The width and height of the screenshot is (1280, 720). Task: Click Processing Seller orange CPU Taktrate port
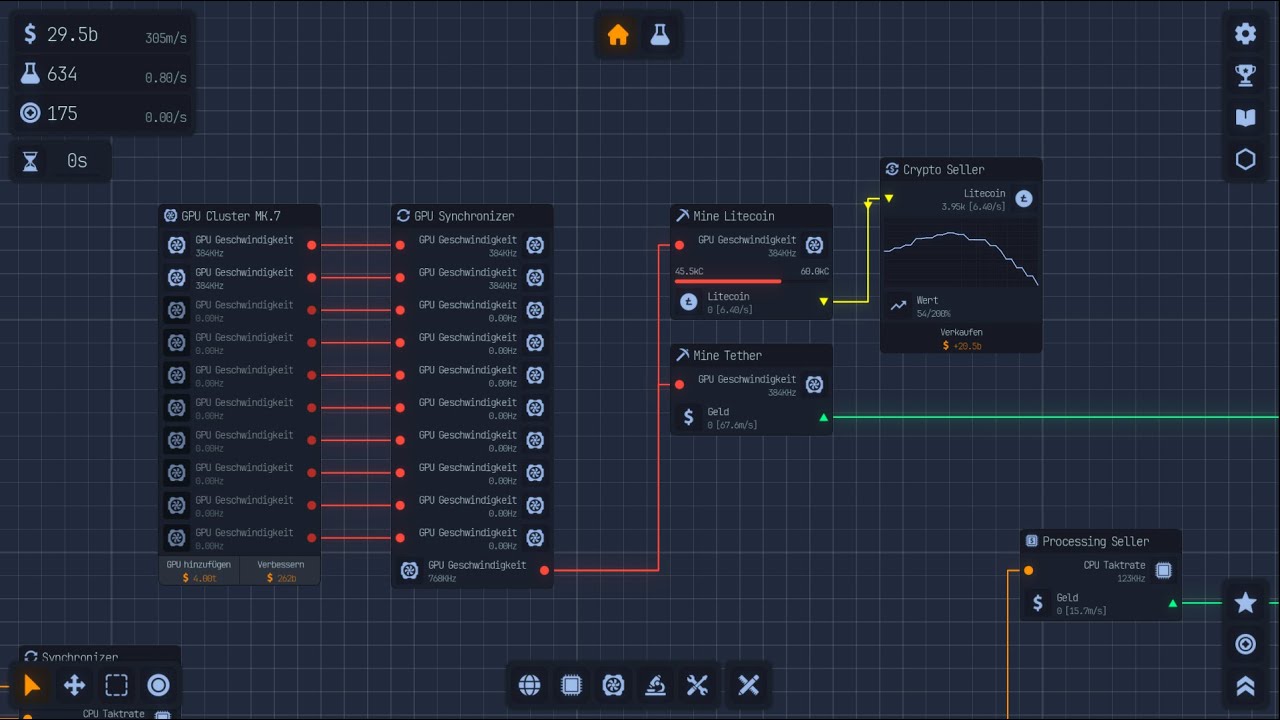tap(1028, 571)
